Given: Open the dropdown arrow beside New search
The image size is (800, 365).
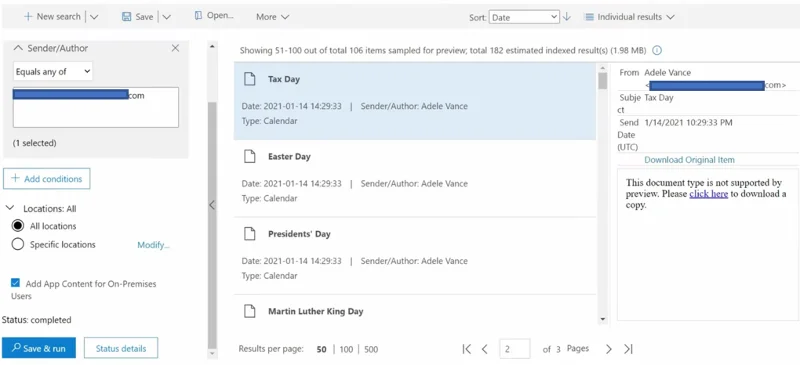Looking at the screenshot, I should click(94, 17).
